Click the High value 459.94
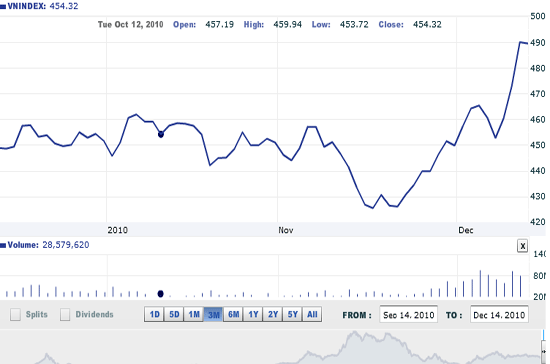This screenshot has height=364, width=550. click(287, 25)
